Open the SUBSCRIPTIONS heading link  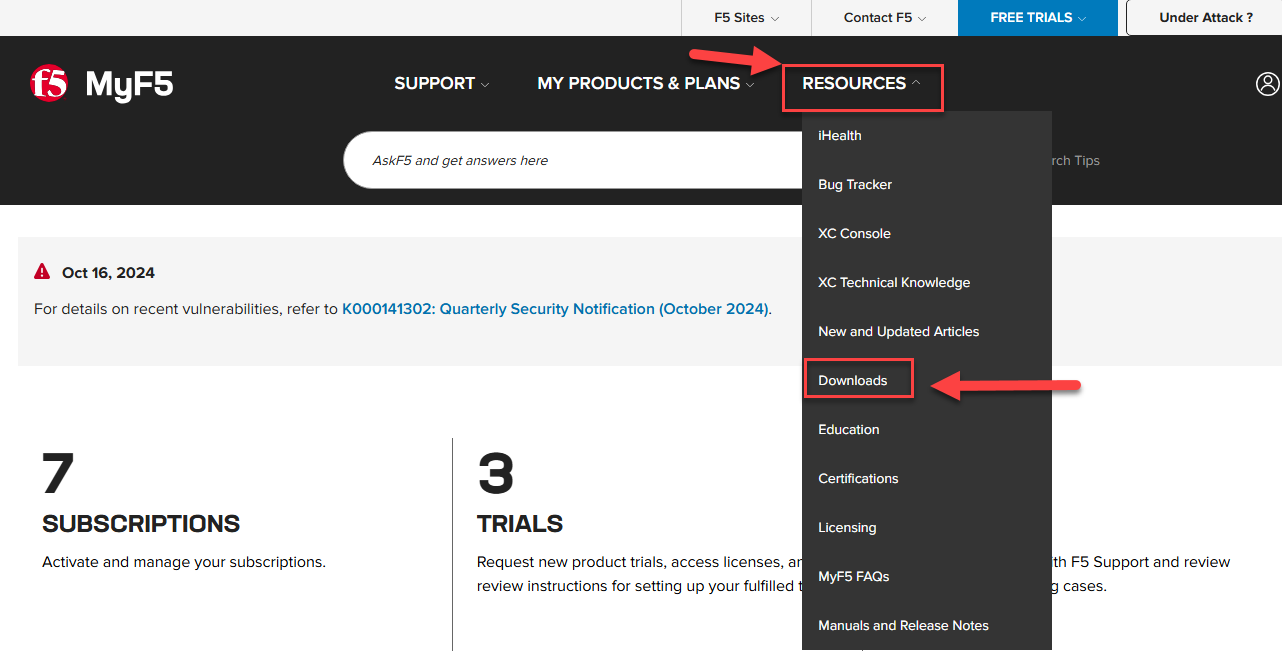coord(141,523)
